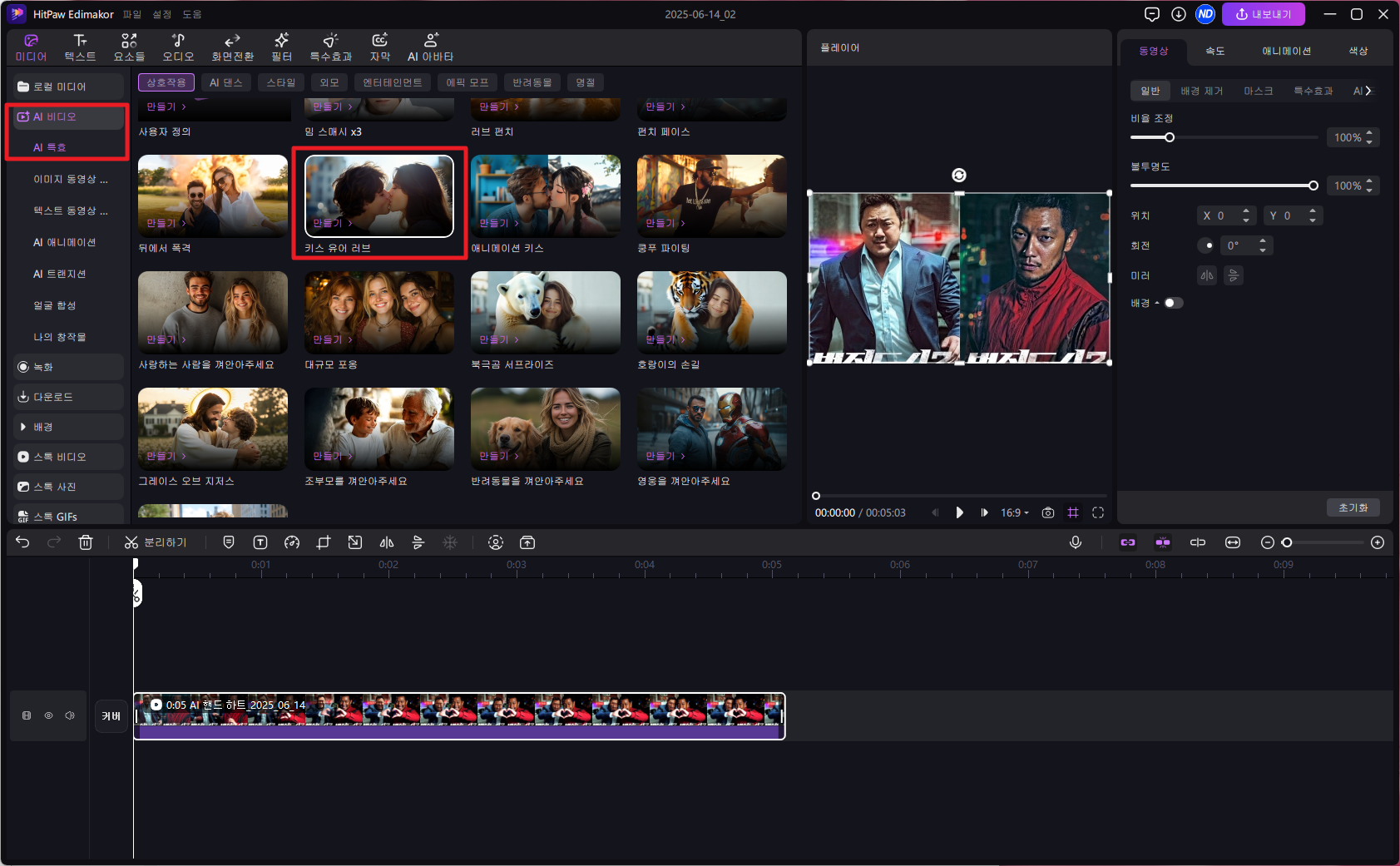
Task: Click 만들기 on 북극곰 서프라이즈 template
Action: coord(499,339)
